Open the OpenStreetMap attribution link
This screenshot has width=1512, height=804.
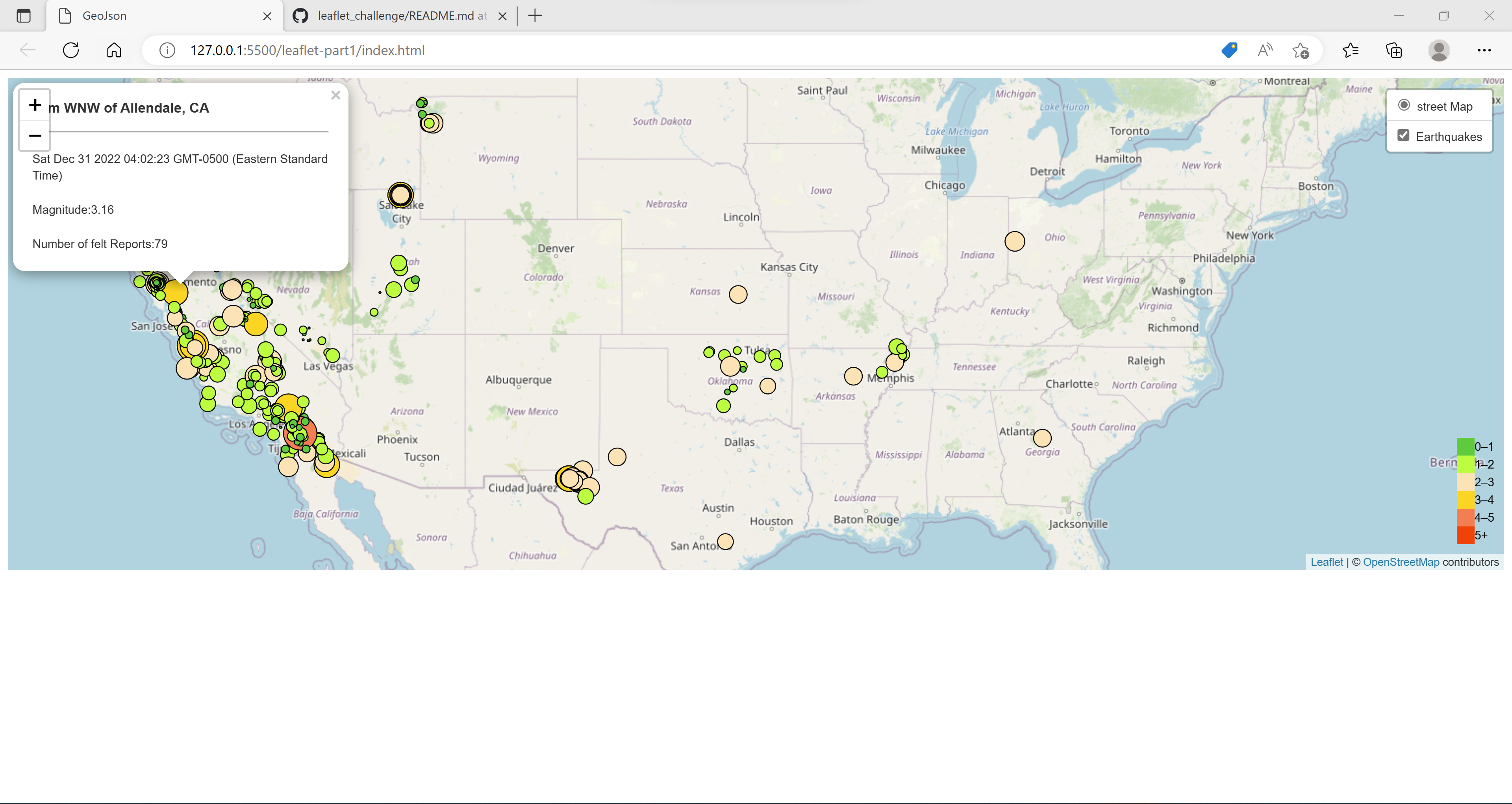(1401, 561)
